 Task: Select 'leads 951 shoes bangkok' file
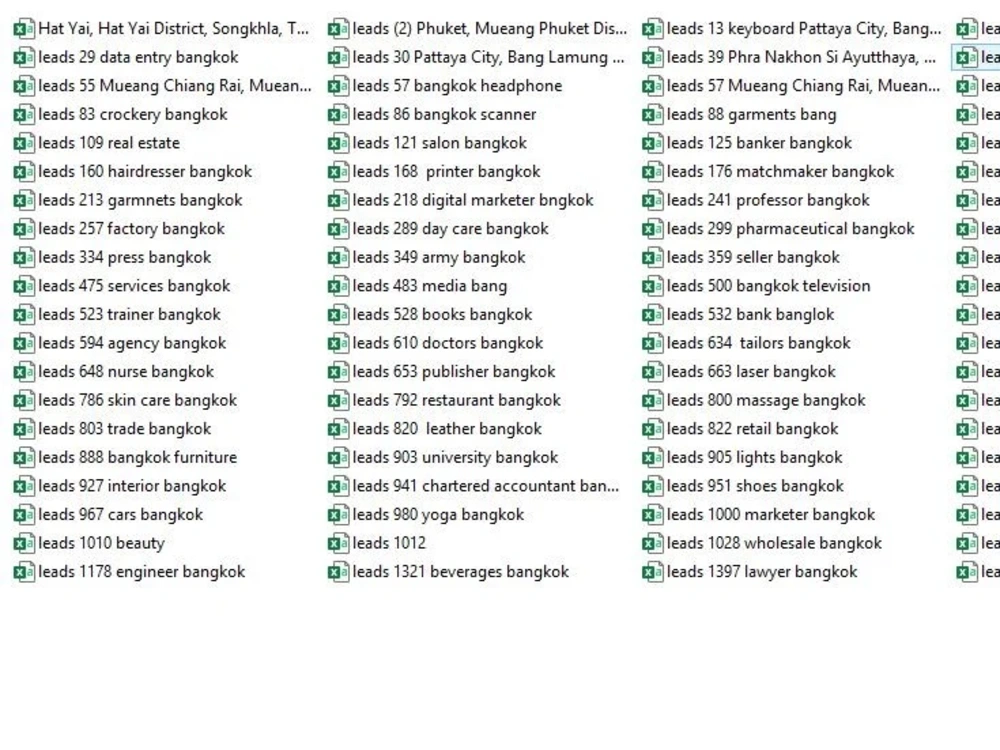click(x=756, y=487)
